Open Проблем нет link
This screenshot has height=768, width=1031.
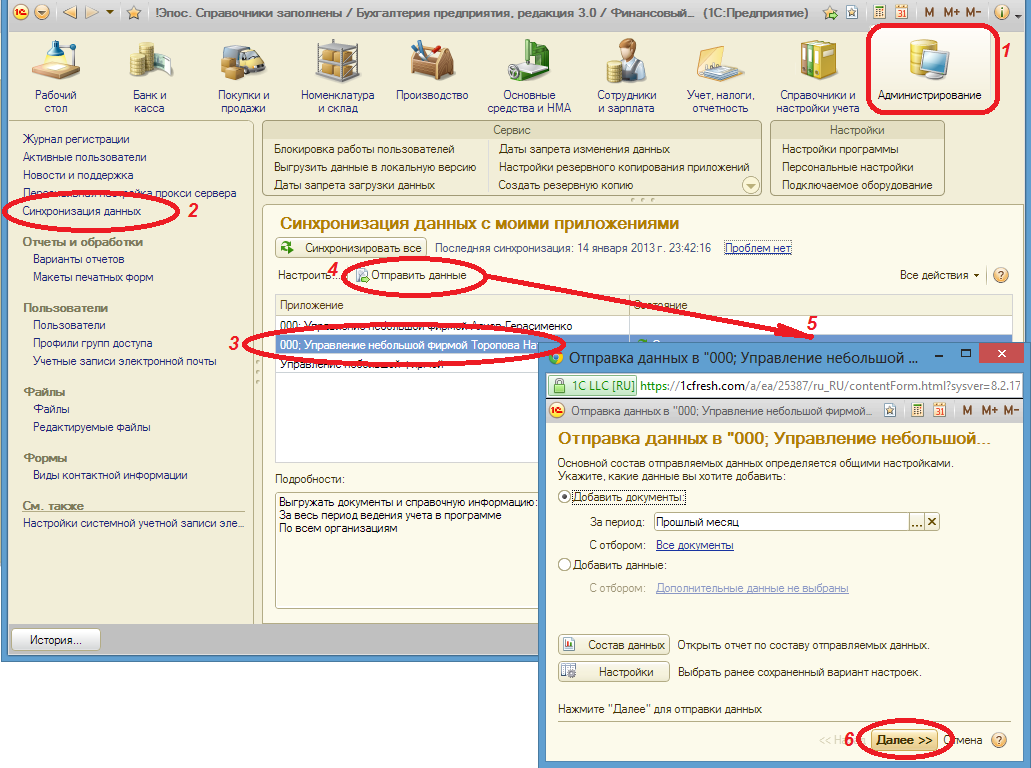click(x=757, y=248)
